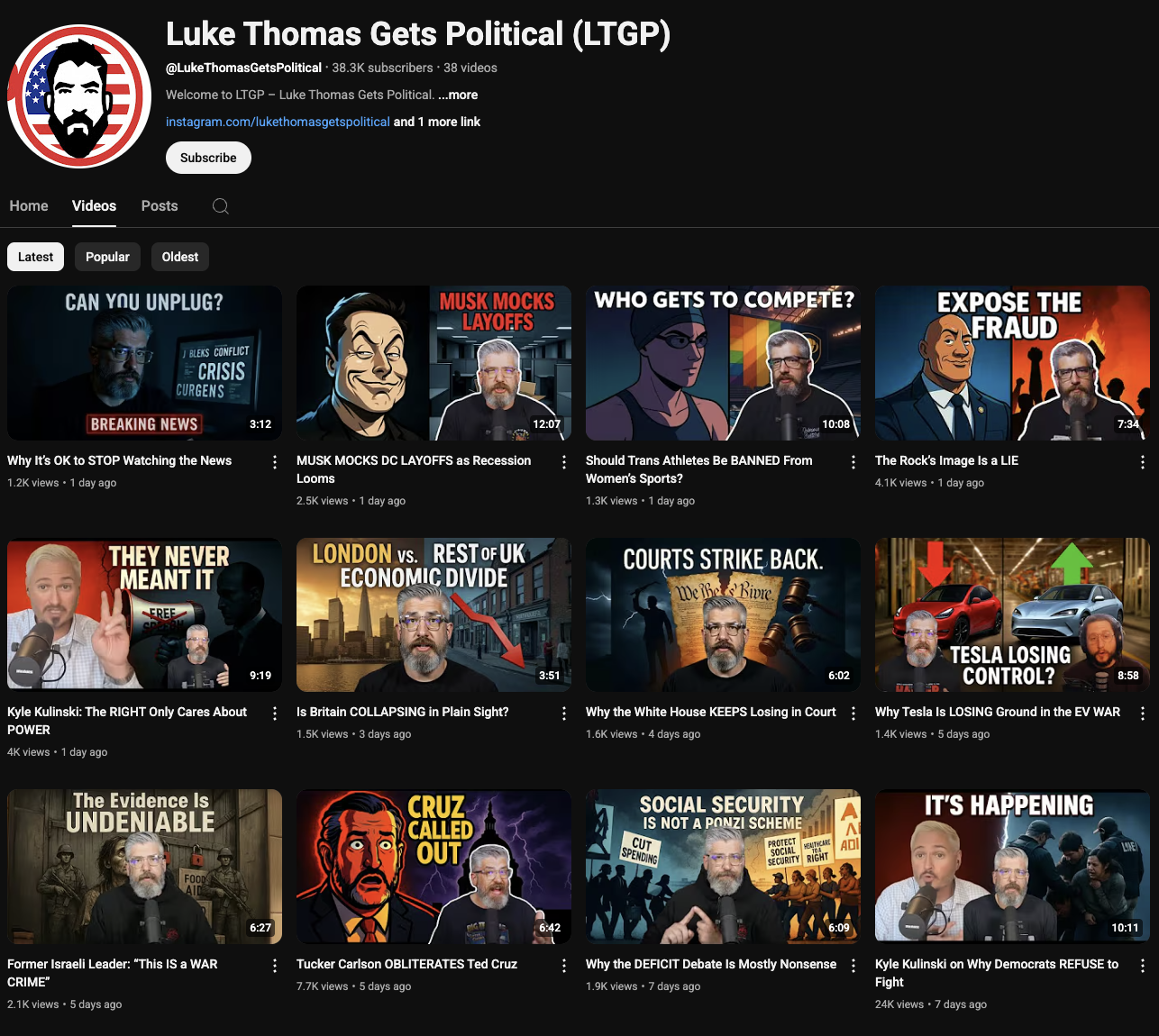
Task: Open options menu for 'DEFICIT Debate Is Mostly Nonsense'
Action: (853, 966)
